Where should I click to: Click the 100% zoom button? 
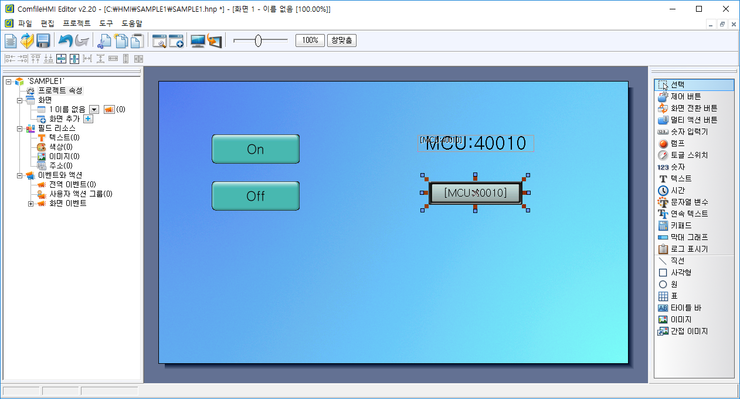(310, 41)
